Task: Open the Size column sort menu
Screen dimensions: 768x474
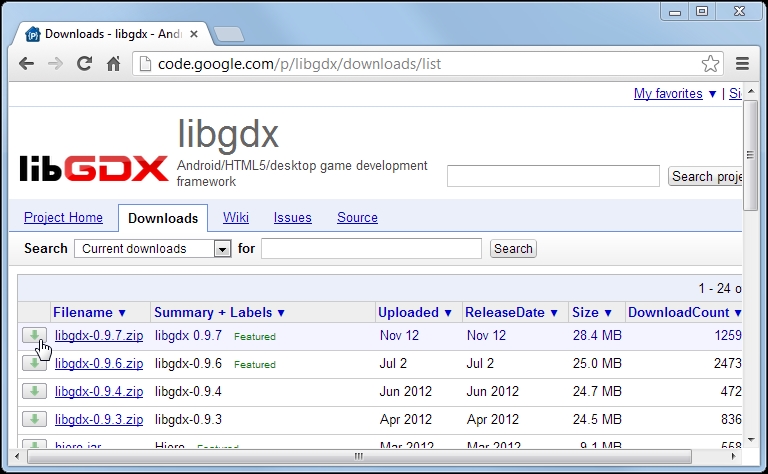Action: tap(608, 313)
